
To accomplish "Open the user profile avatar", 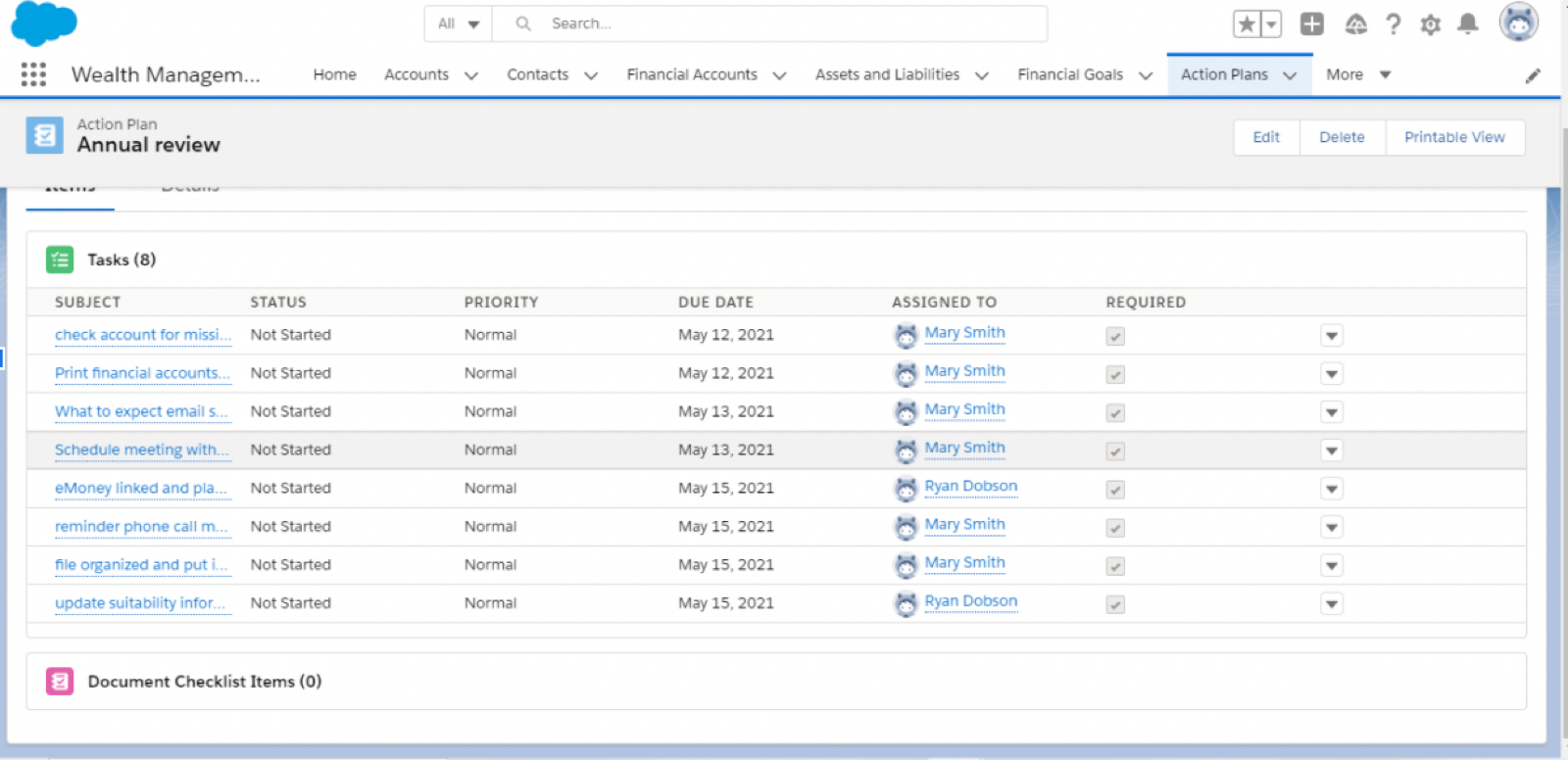I will (x=1518, y=23).
